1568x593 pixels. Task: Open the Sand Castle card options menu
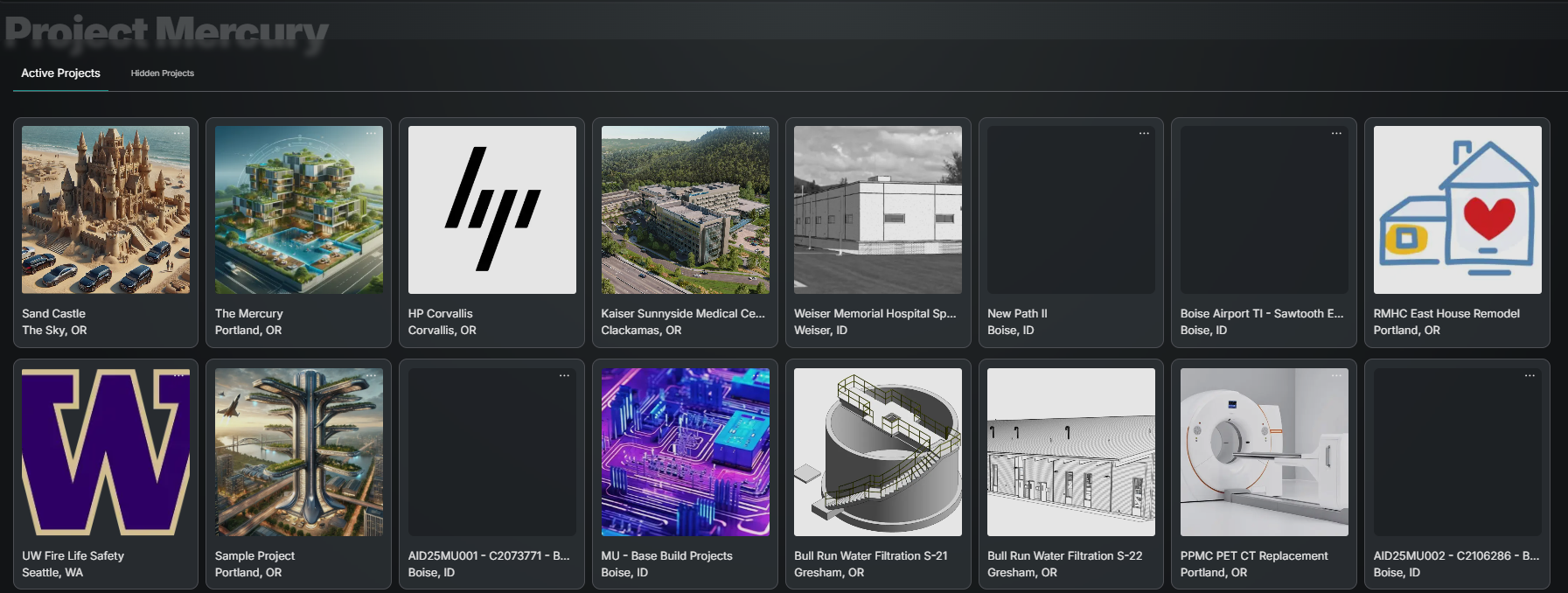point(178,134)
